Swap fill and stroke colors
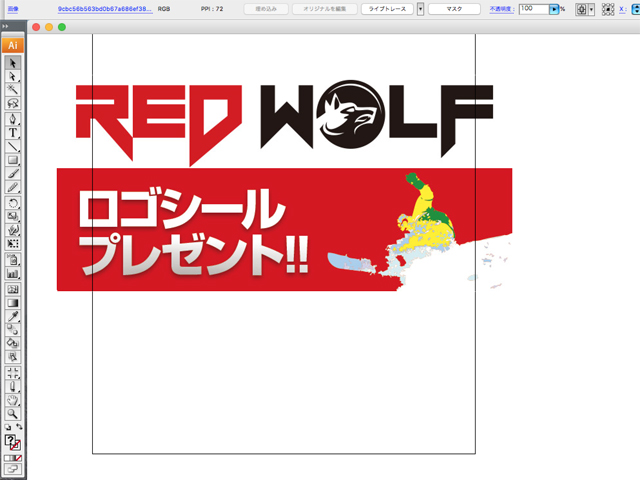The width and height of the screenshot is (640, 480). [x=19, y=427]
